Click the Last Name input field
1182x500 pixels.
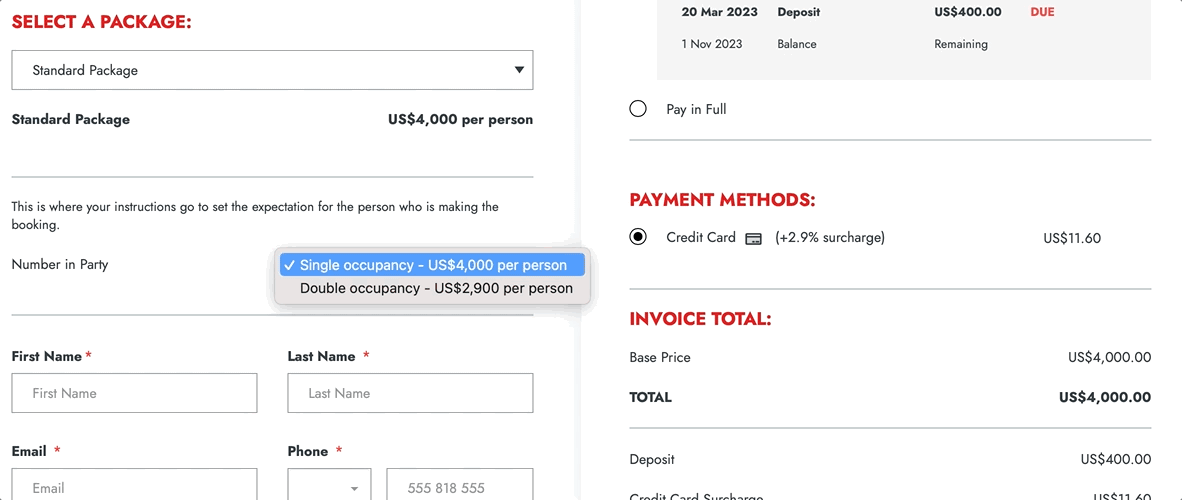[x=410, y=393]
